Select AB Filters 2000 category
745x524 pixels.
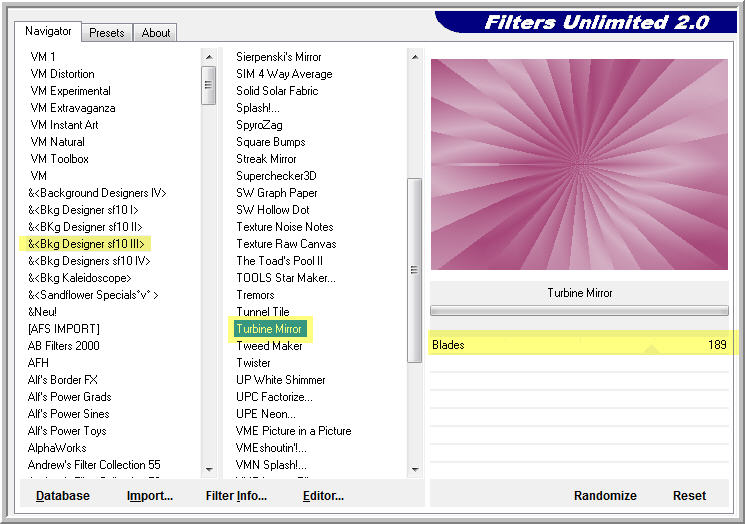pyautogui.click(x=64, y=346)
